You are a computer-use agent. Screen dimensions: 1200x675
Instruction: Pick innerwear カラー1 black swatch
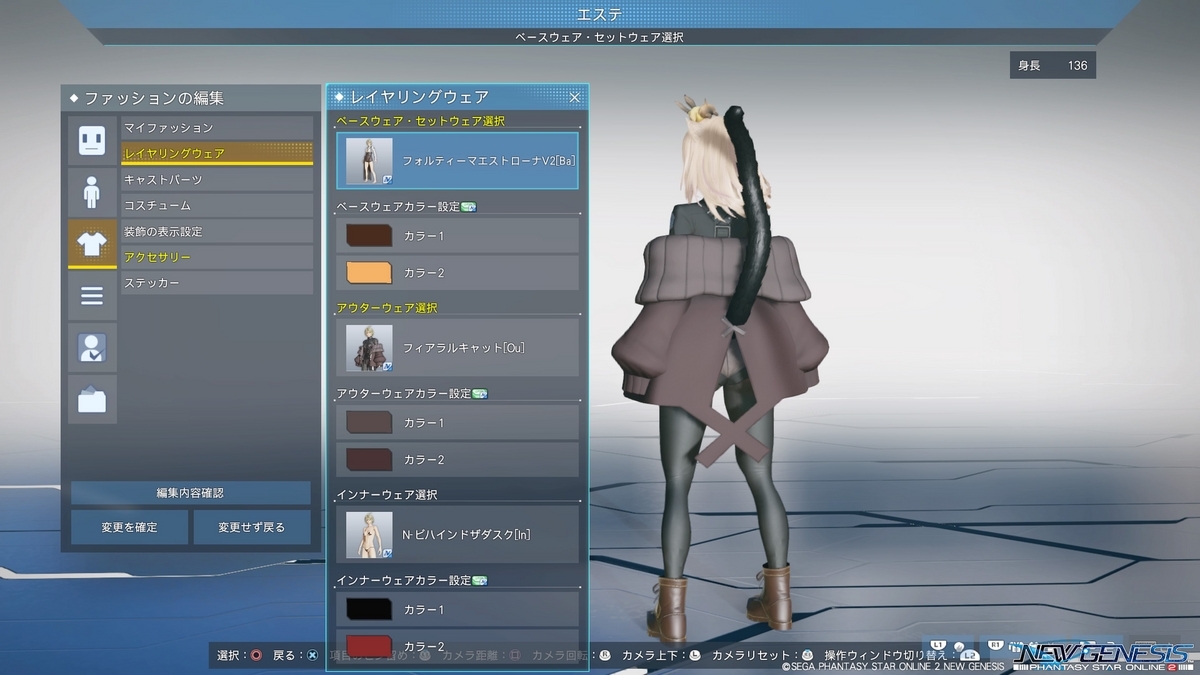[368, 610]
